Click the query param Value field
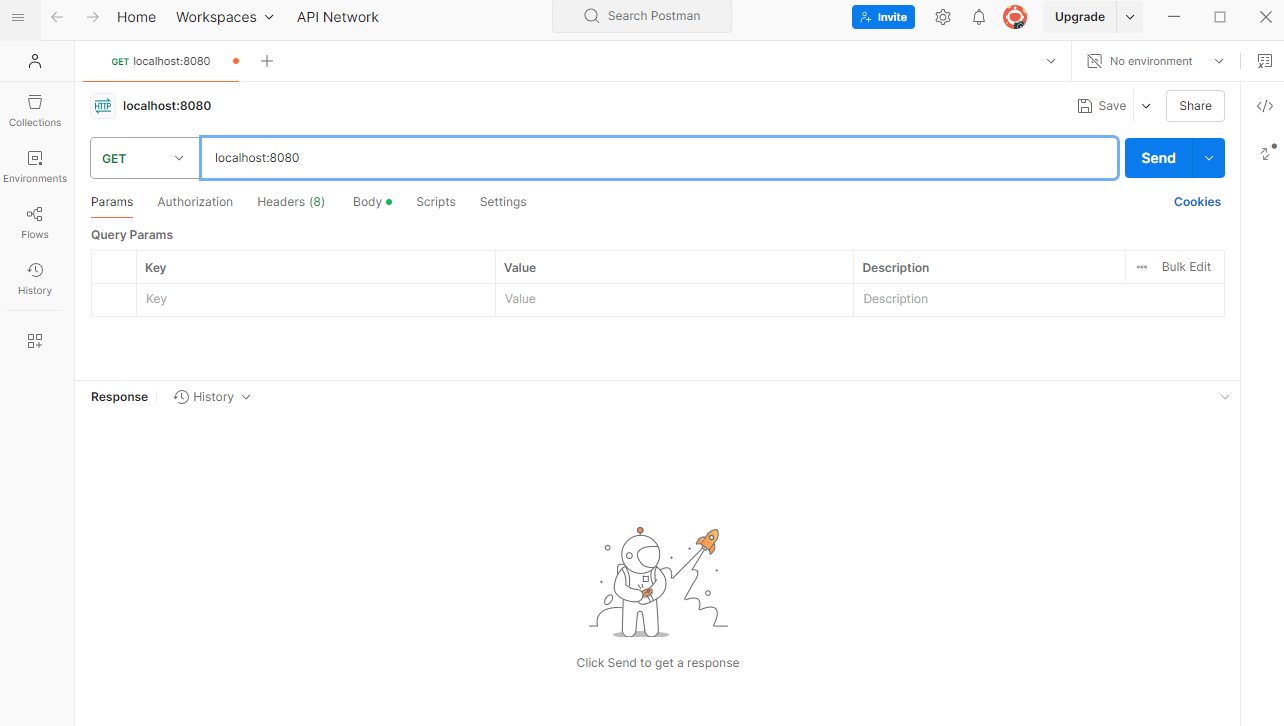Screen dimensions: 1284x726 674,299
